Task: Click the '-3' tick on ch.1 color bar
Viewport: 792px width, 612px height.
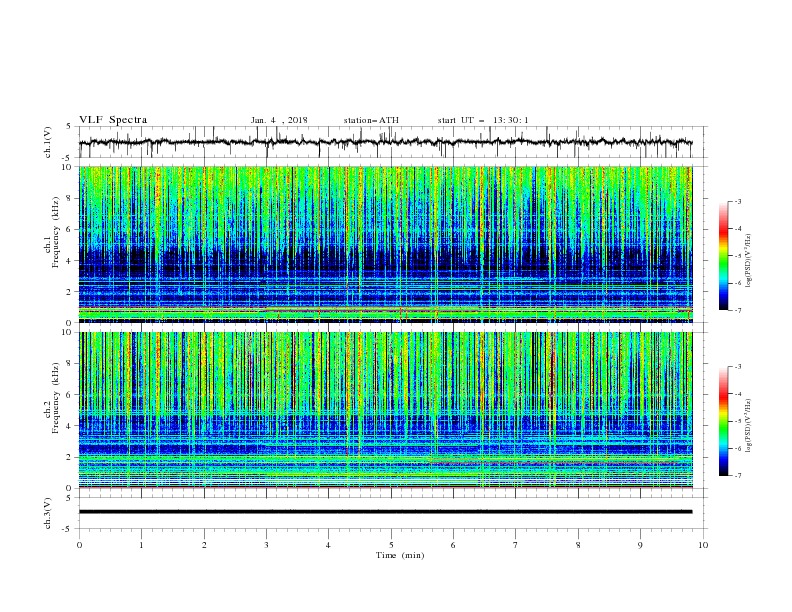Action: coord(738,201)
